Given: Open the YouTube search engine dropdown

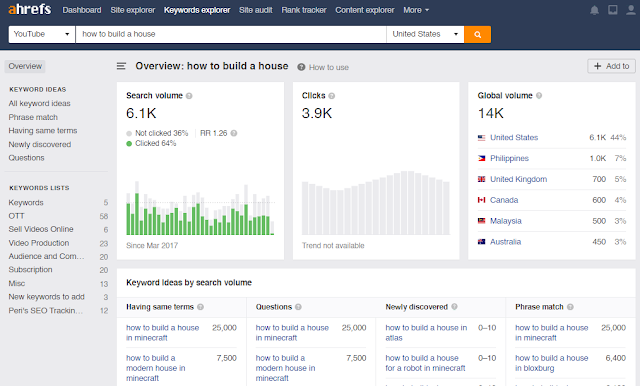Looking at the screenshot, I should [x=42, y=34].
